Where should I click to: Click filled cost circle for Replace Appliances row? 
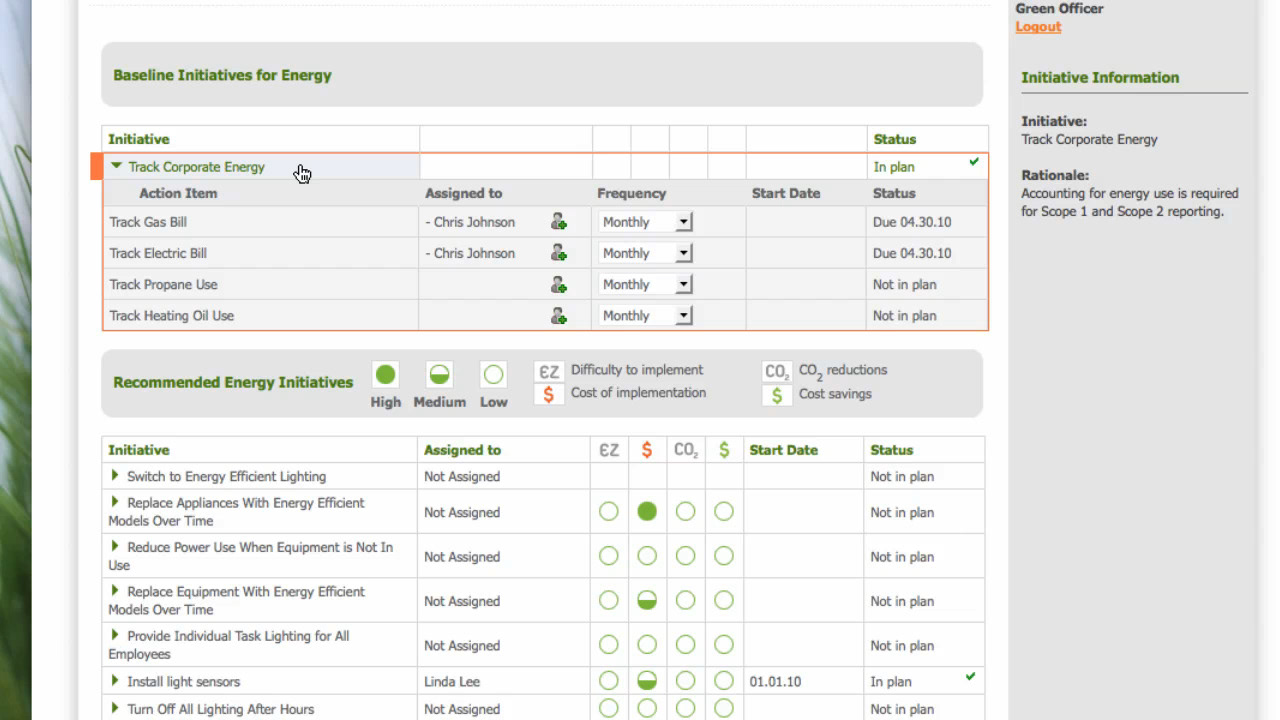647,512
